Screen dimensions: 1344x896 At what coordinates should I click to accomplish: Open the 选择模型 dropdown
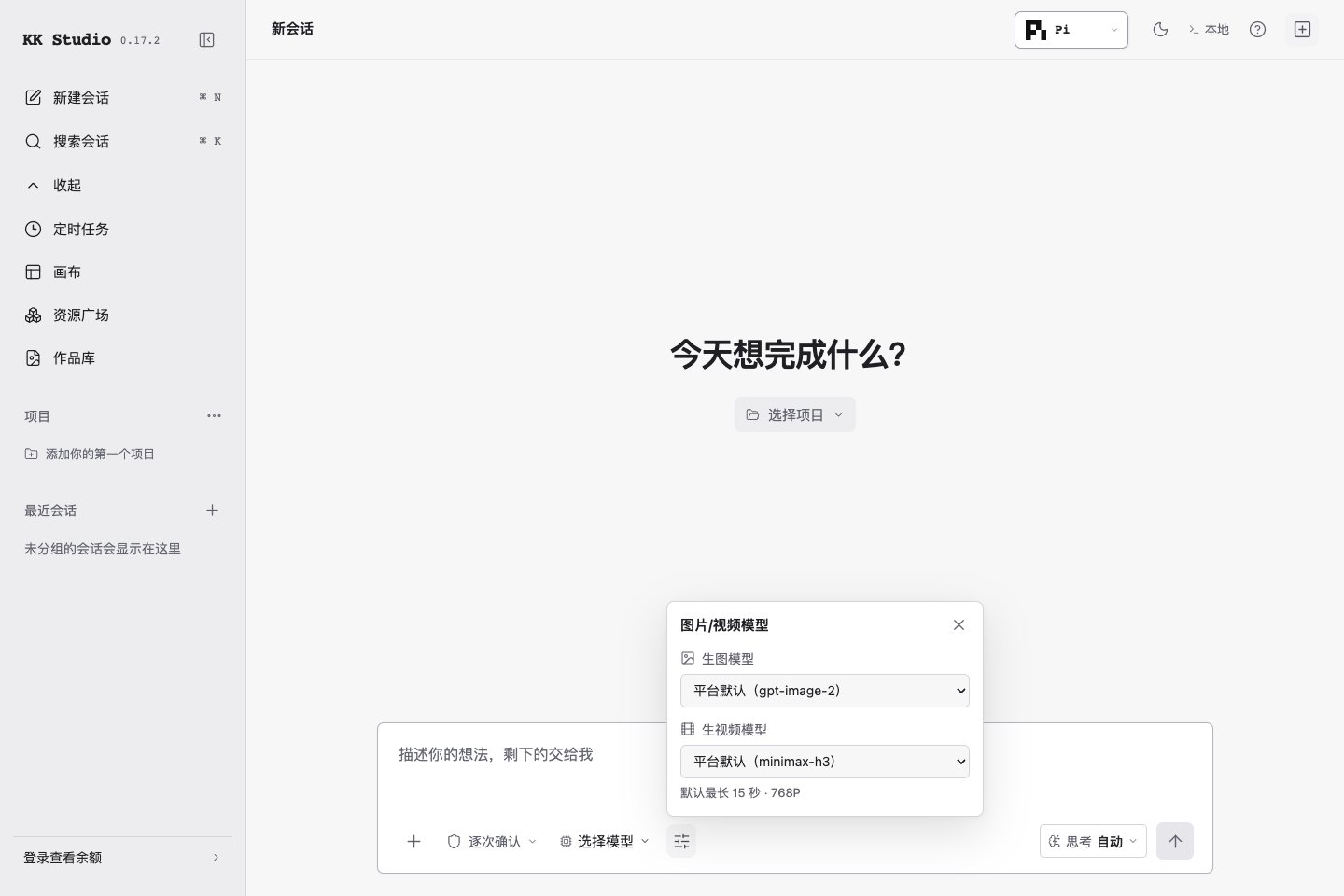click(604, 841)
